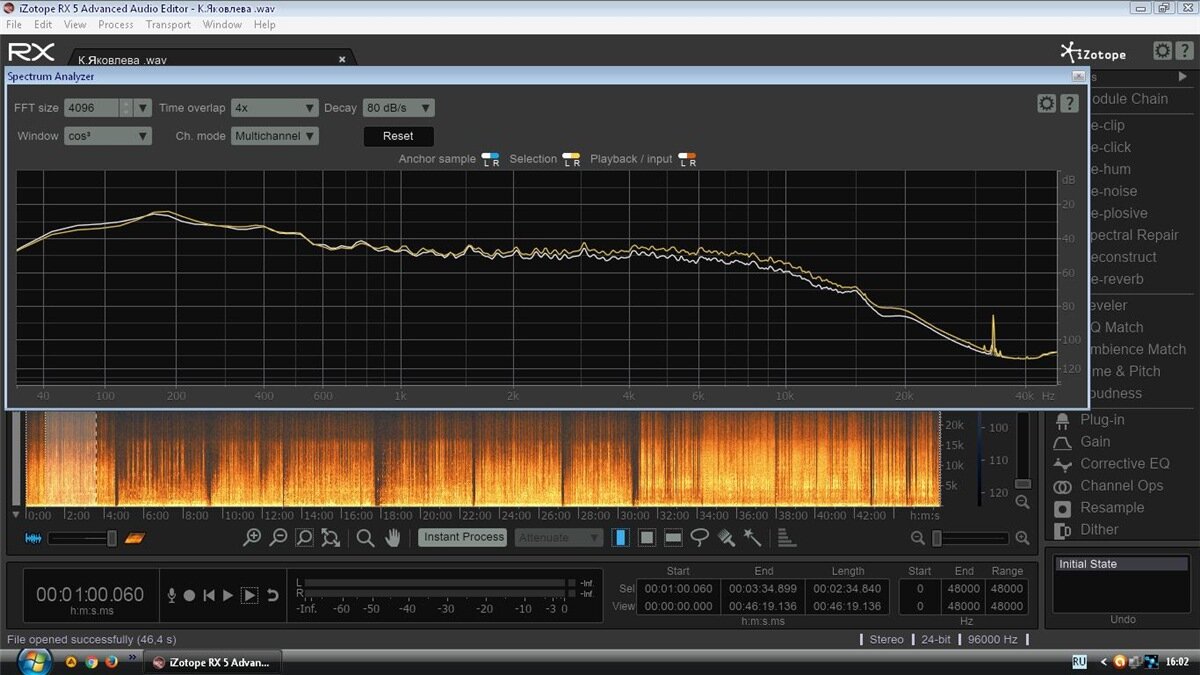Open the Ch. mode Multichannel dropdown

point(275,136)
